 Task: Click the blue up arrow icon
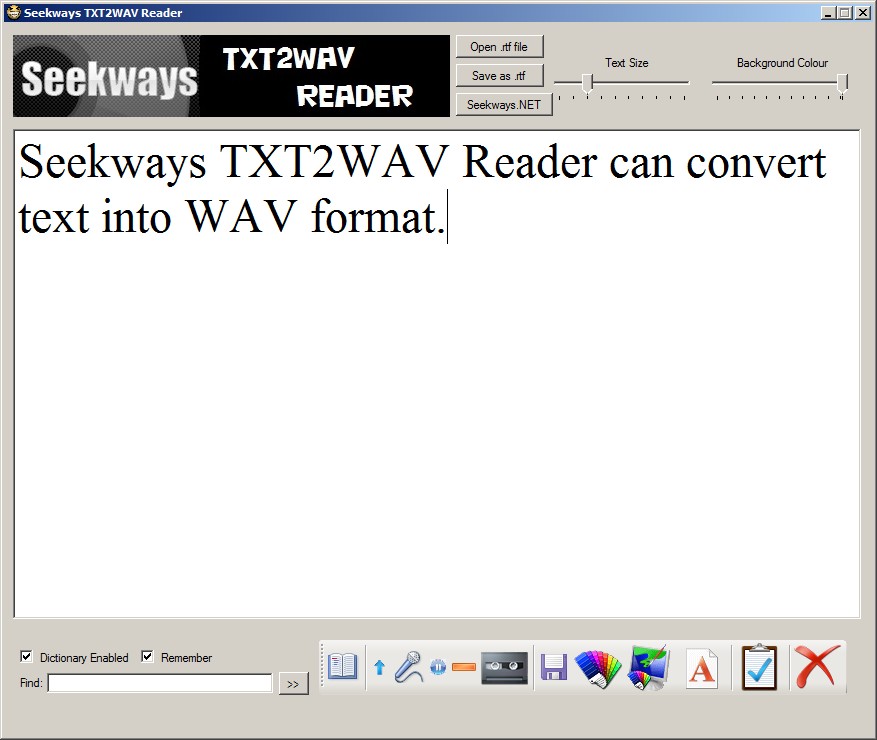(380, 667)
